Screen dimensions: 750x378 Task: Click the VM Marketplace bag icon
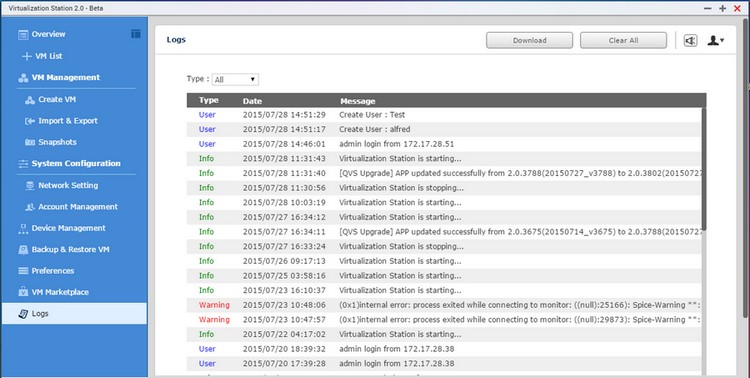pyautogui.click(x=23, y=292)
